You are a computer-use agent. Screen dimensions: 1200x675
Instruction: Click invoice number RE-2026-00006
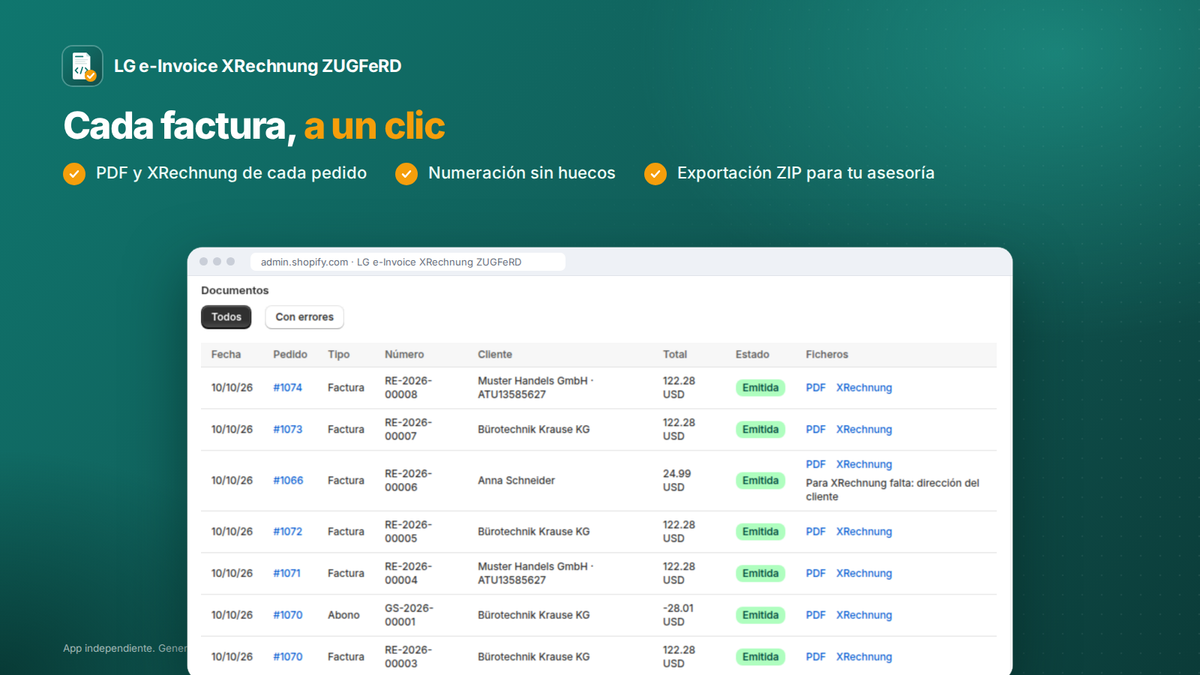[x=408, y=481]
